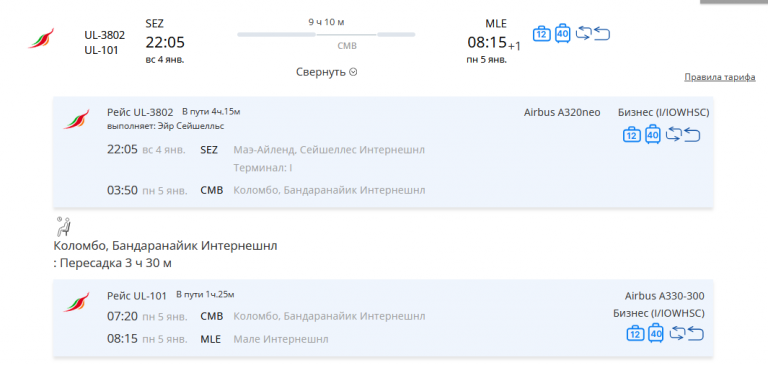Click the SriLankan airline logo at top

coord(41,38)
